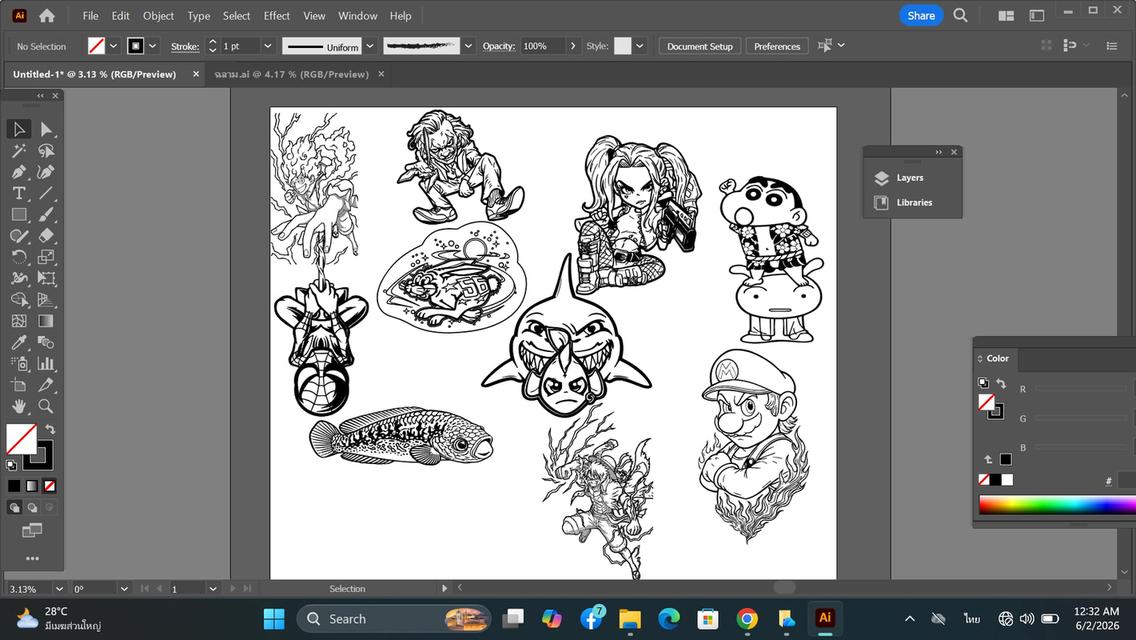Swap fill and stroke in Color panel
This screenshot has height=640, width=1136.
pyautogui.click(x=1001, y=383)
